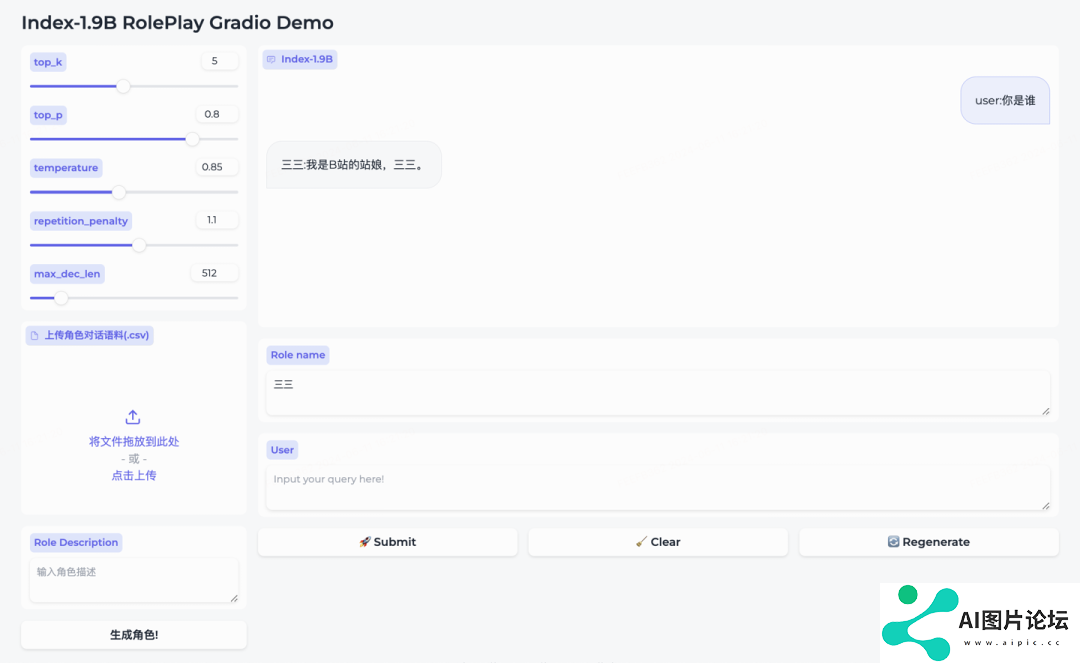Viewport: 1080px width, 663px height.
Task: Click the max_dec_len slider handle
Action: pos(61,298)
